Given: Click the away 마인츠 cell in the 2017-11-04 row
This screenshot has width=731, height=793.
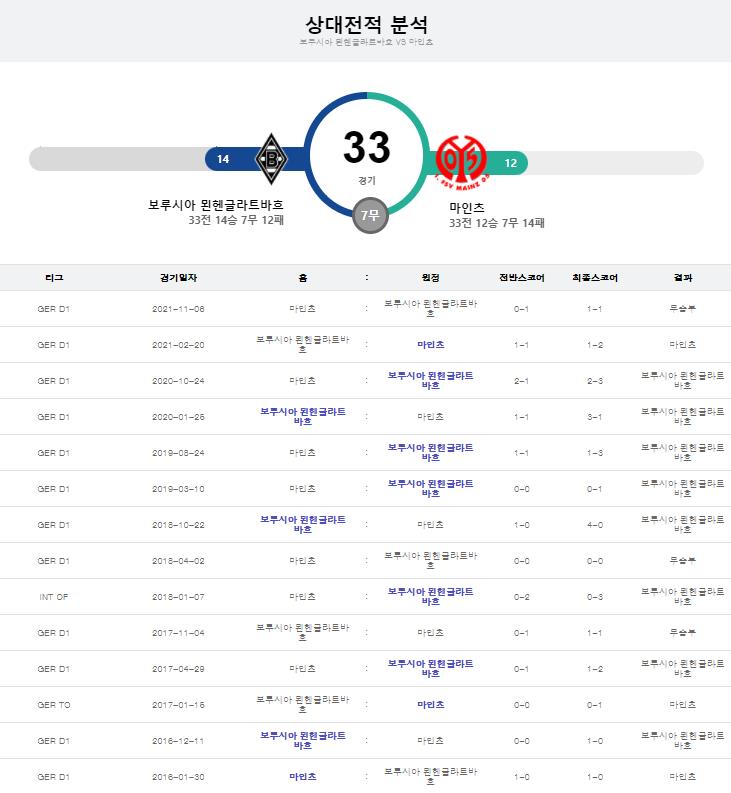Looking at the screenshot, I should pyautogui.click(x=431, y=632).
